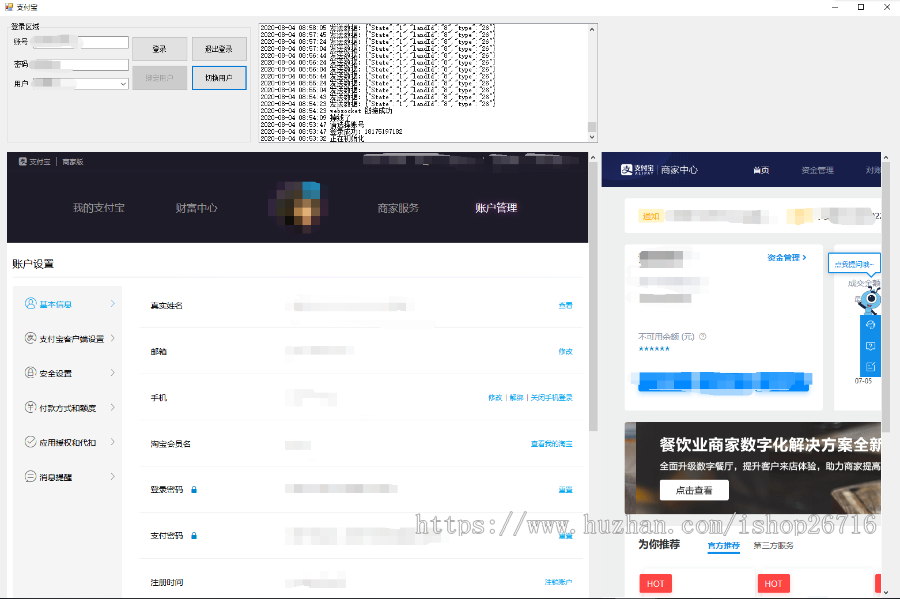Viewport: 900px width, 599px height.
Task: Maximize the 支付宝 window
Action: point(860,7)
